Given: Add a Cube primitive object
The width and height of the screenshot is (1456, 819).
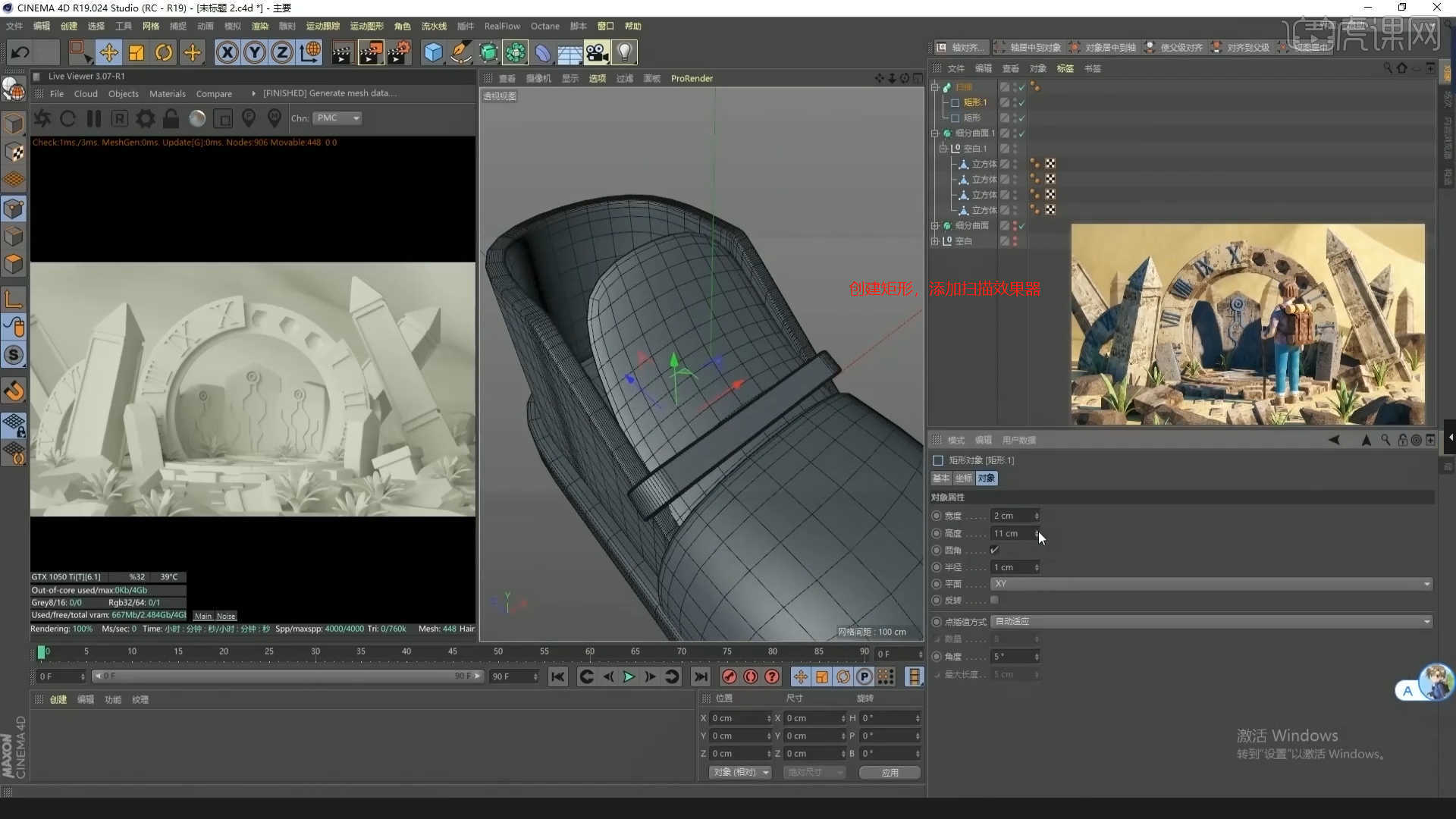Looking at the screenshot, I should [x=433, y=52].
